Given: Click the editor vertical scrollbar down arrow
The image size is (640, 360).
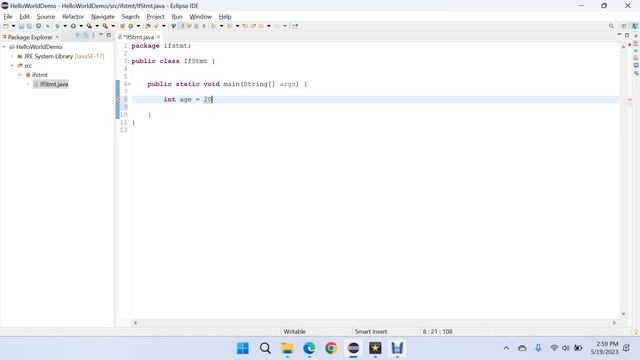Looking at the screenshot, I should [623, 314].
